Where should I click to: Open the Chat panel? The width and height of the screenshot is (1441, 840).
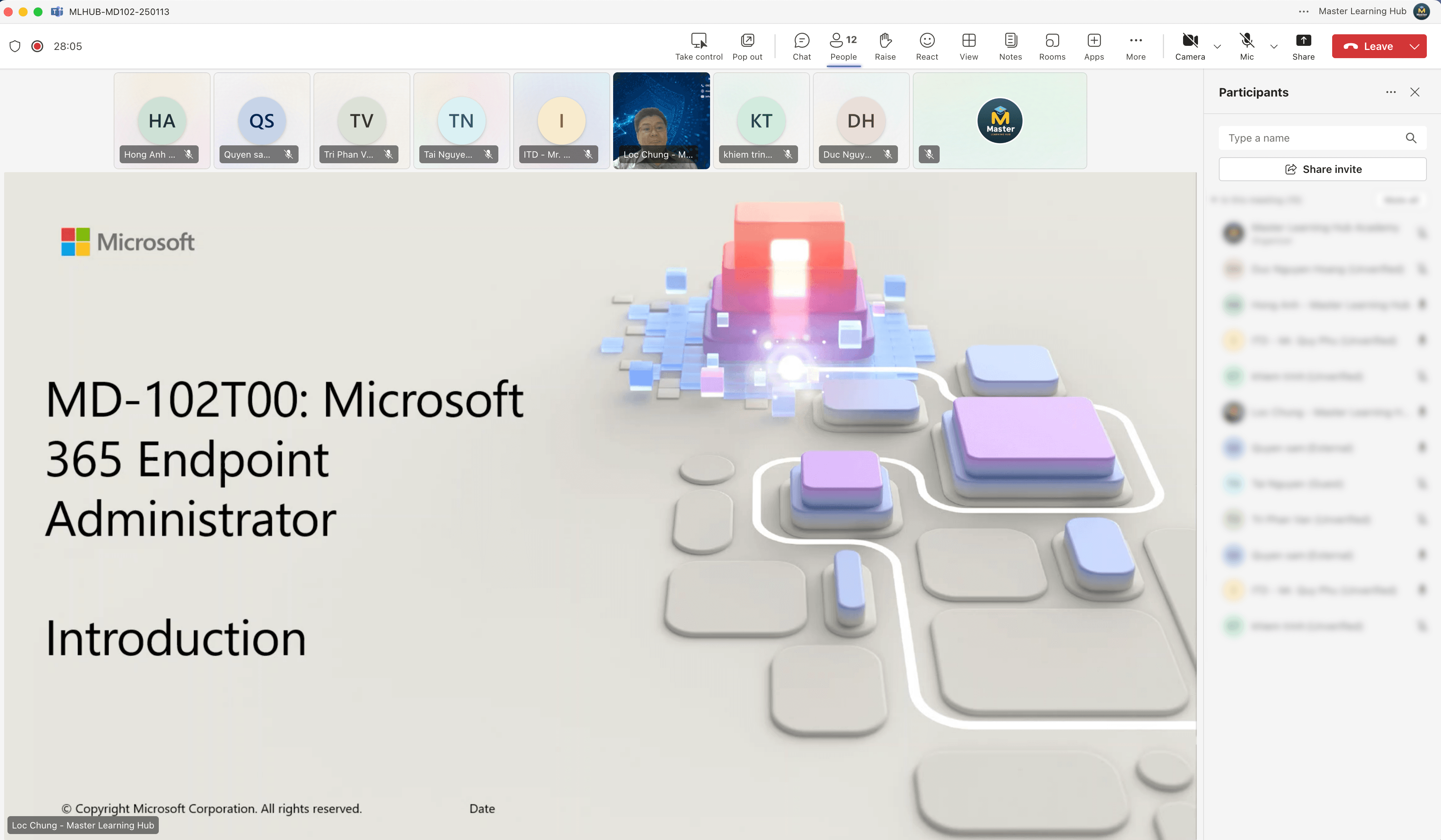tap(801, 46)
